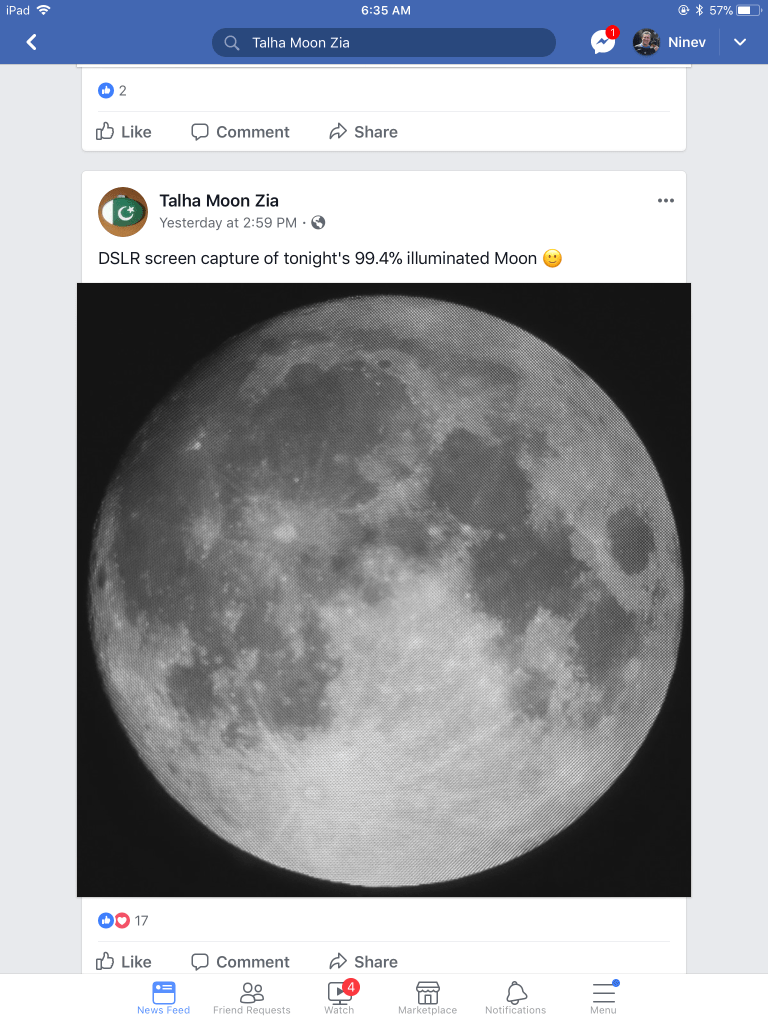Open Notifications bell
Viewport: 768px width, 1024px height.
[x=516, y=996]
